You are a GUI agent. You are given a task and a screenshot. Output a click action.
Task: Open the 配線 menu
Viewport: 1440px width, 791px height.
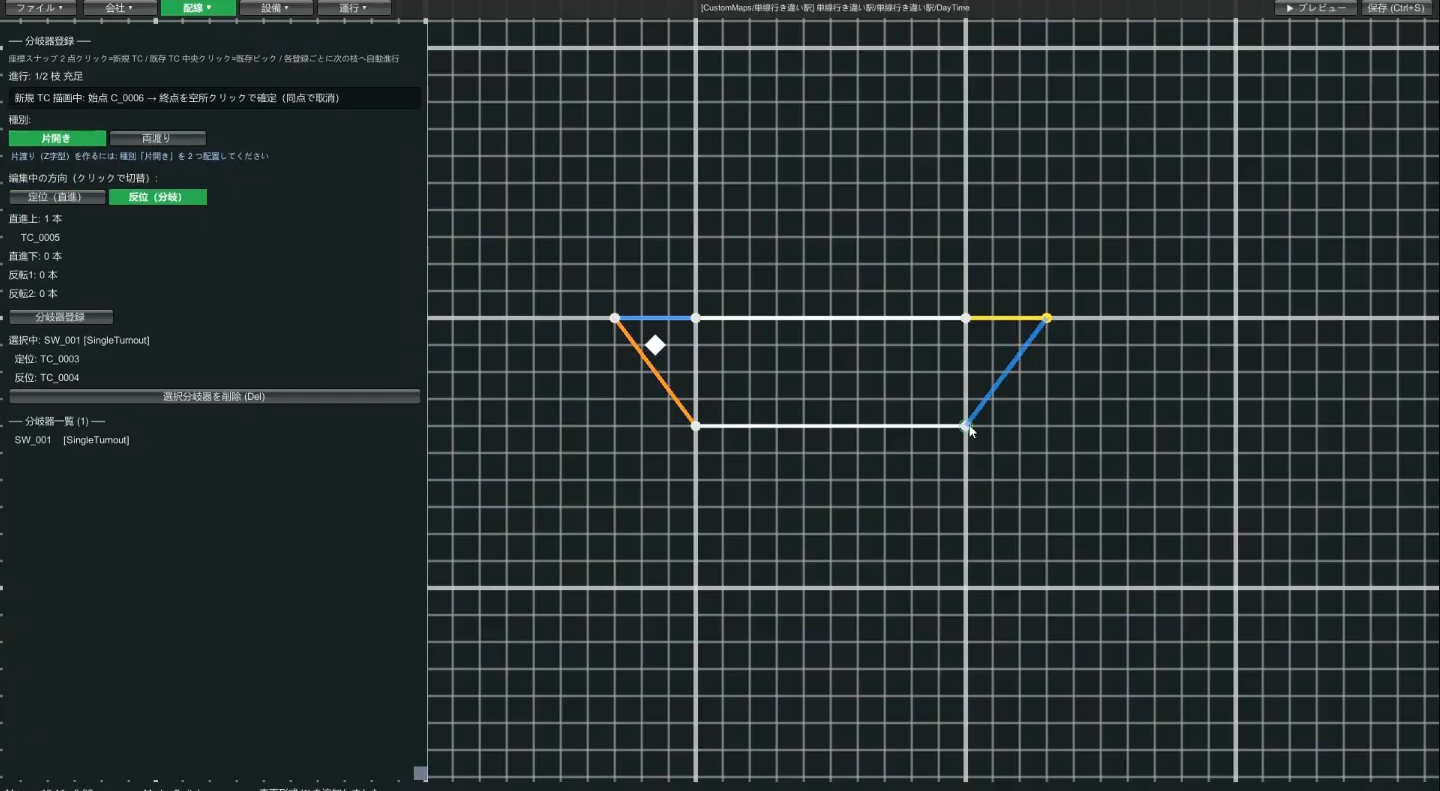point(198,8)
